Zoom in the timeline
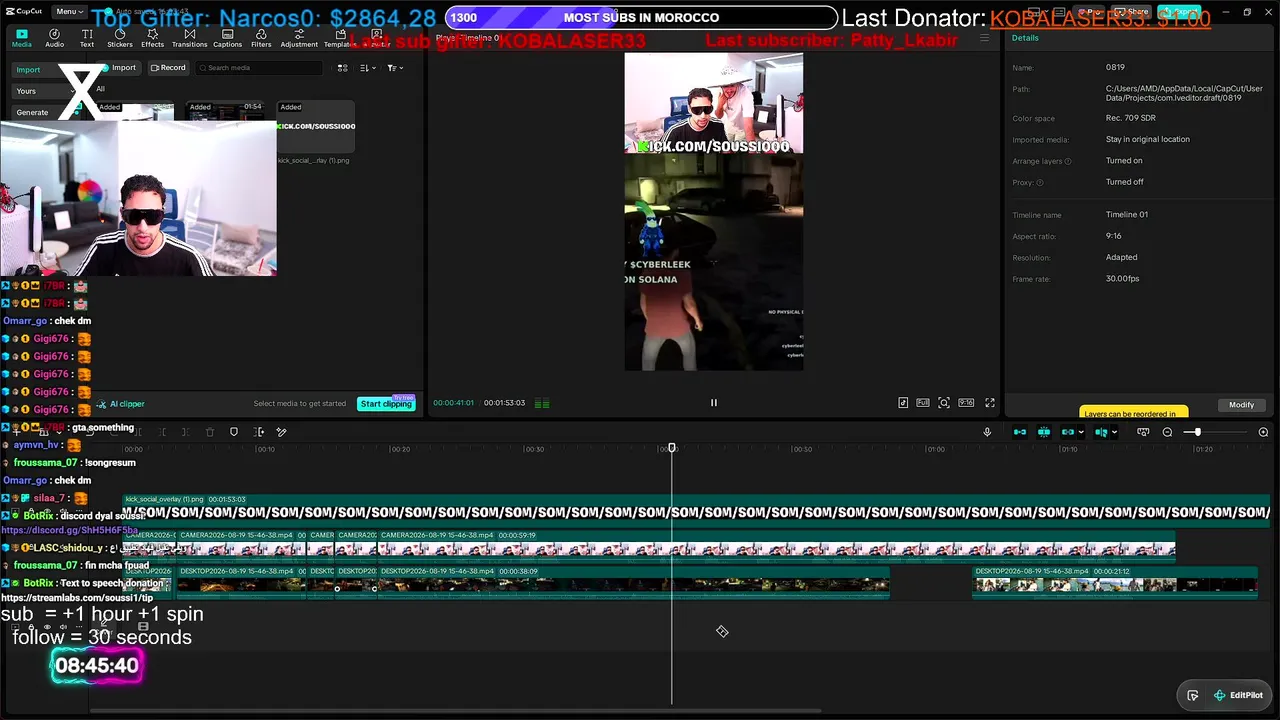1280x720 pixels. [1263, 432]
